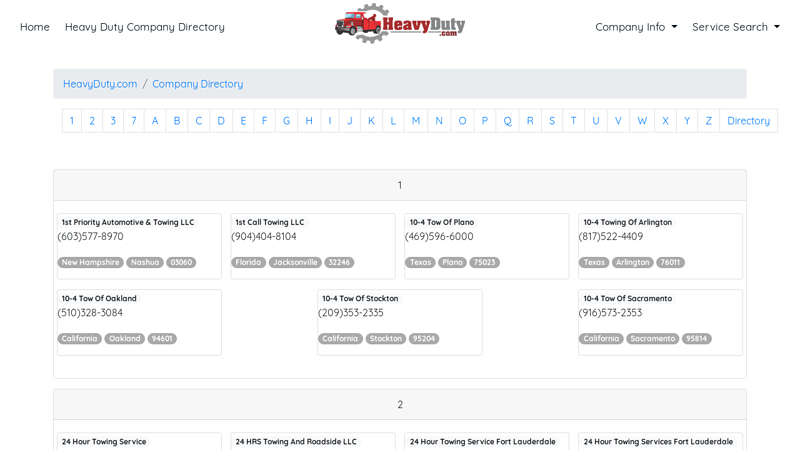Viewport: 800px width, 450px height.
Task: Expand the Service Search dropdown
Action: 736,27
